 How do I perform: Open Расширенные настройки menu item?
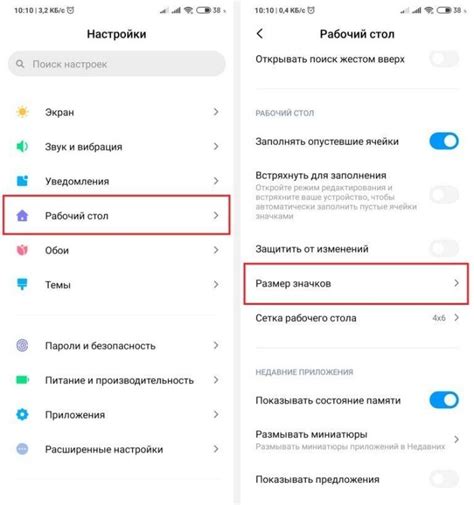pos(117,449)
